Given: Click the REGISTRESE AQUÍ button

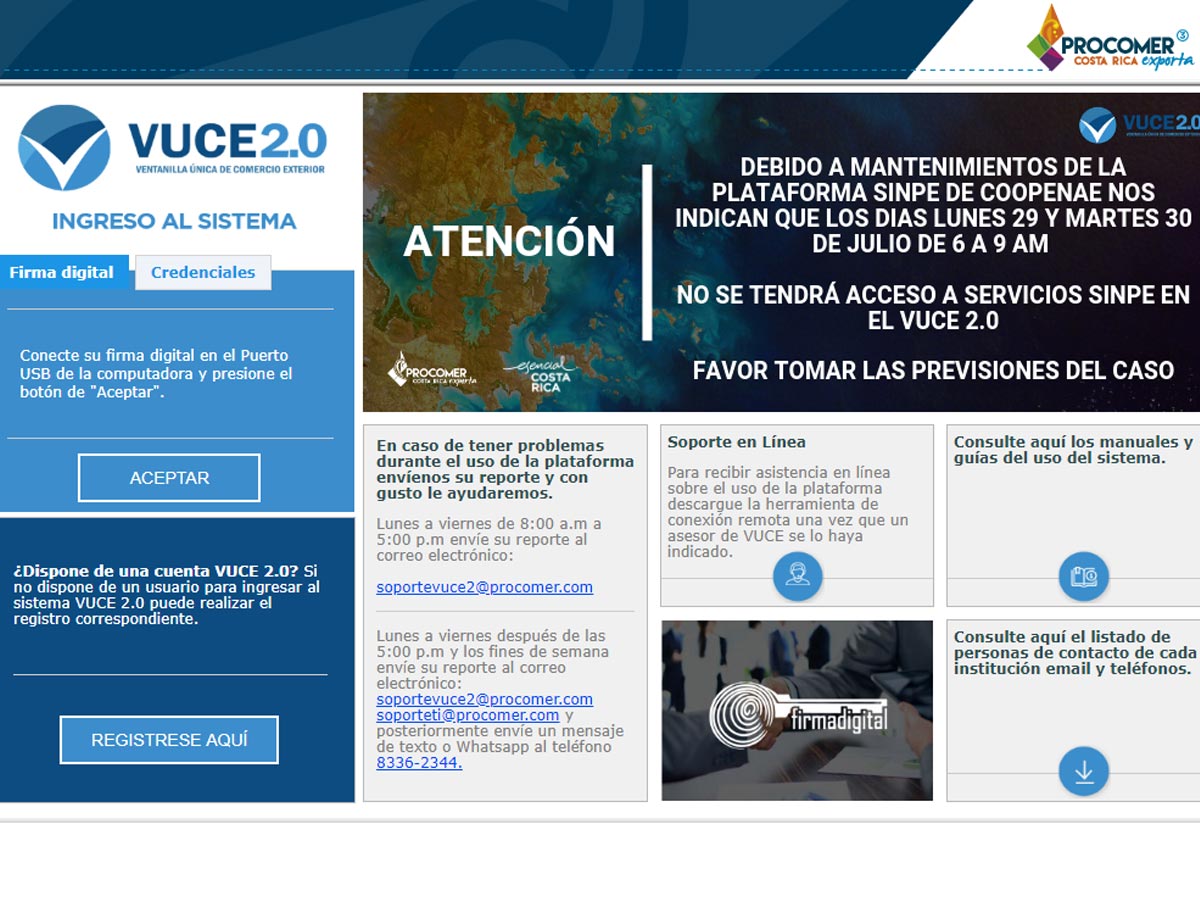Looking at the screenshot, I should (169, 740).
